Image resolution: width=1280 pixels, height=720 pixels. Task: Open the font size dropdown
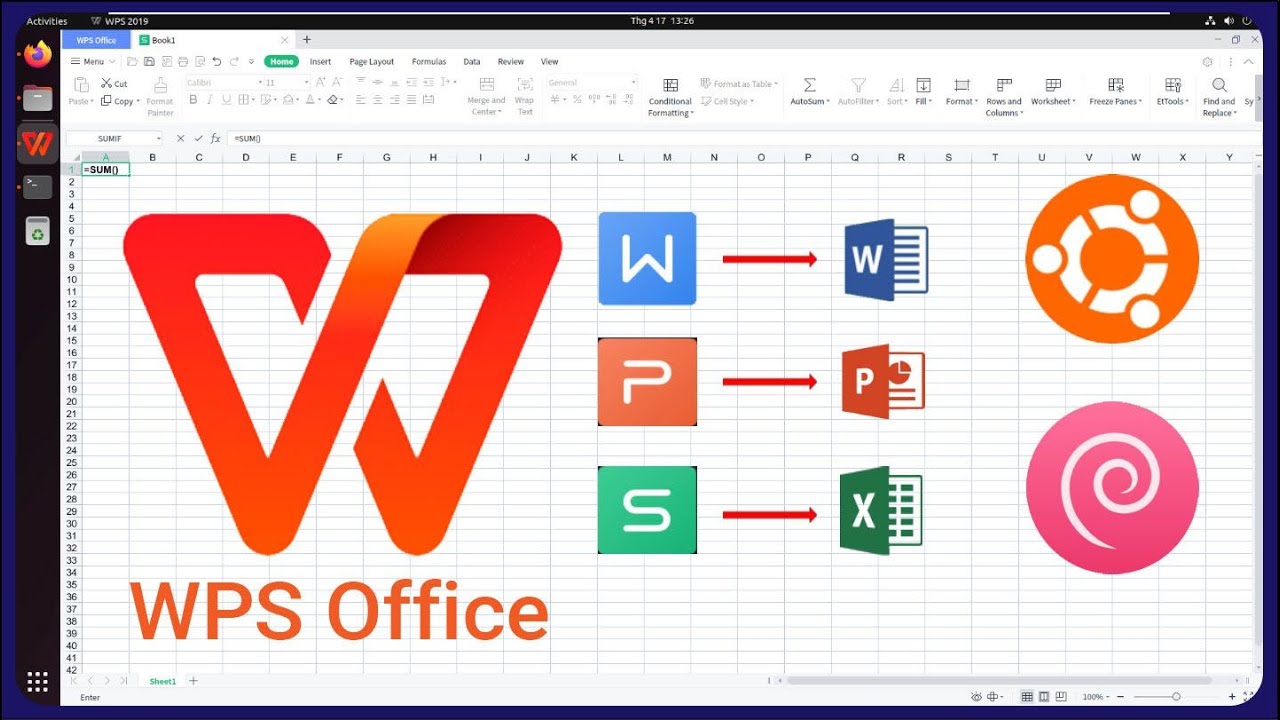(x=306, y=82)
